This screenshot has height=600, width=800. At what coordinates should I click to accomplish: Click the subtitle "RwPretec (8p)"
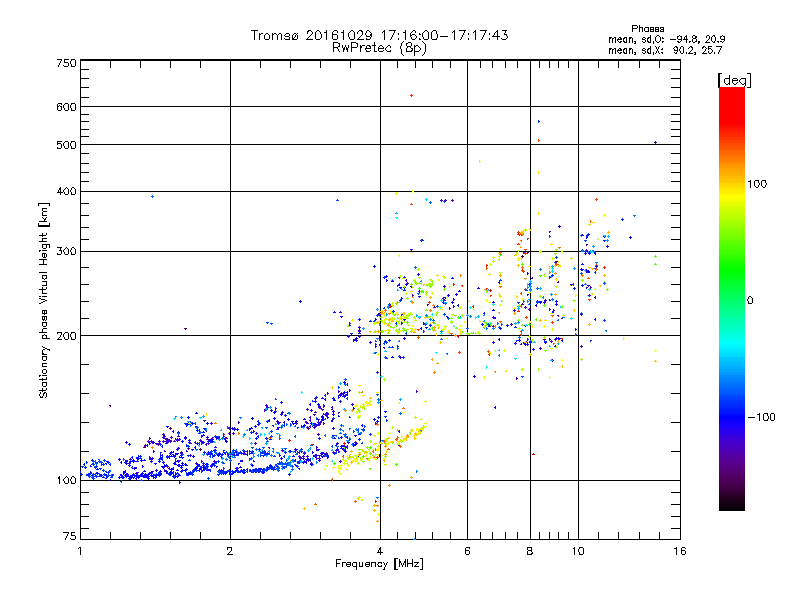[379, 48]
